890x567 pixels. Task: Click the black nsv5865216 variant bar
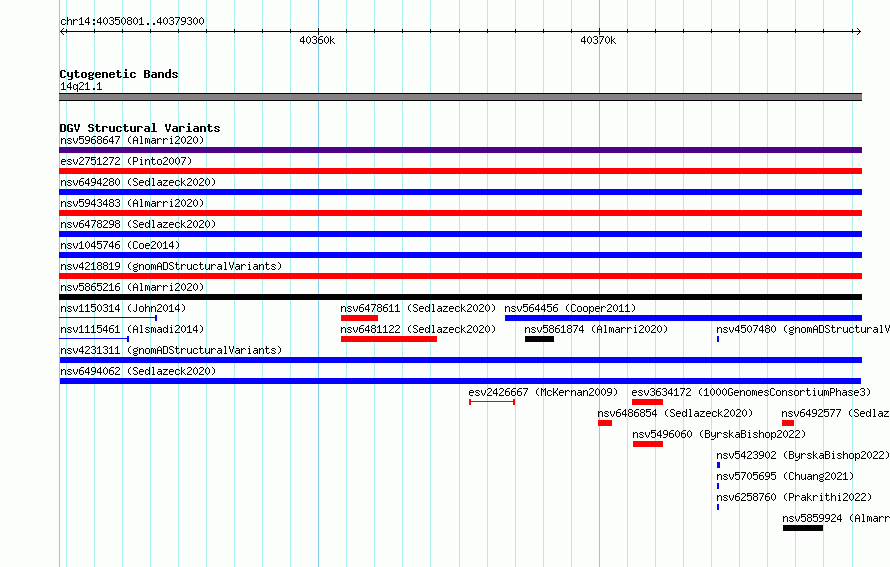[x=460, y=297]
